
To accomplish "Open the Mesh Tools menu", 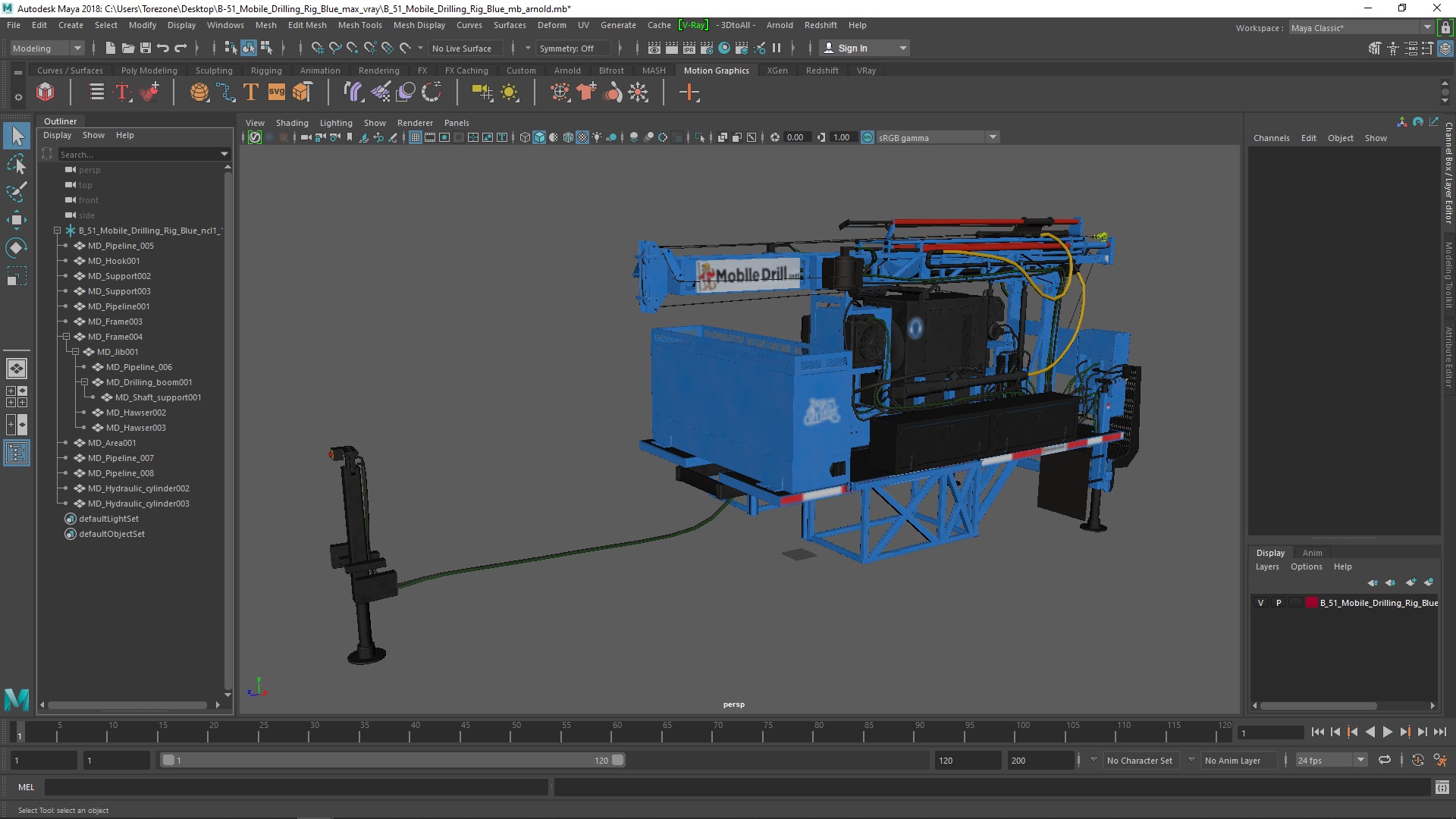I will 359,25.
